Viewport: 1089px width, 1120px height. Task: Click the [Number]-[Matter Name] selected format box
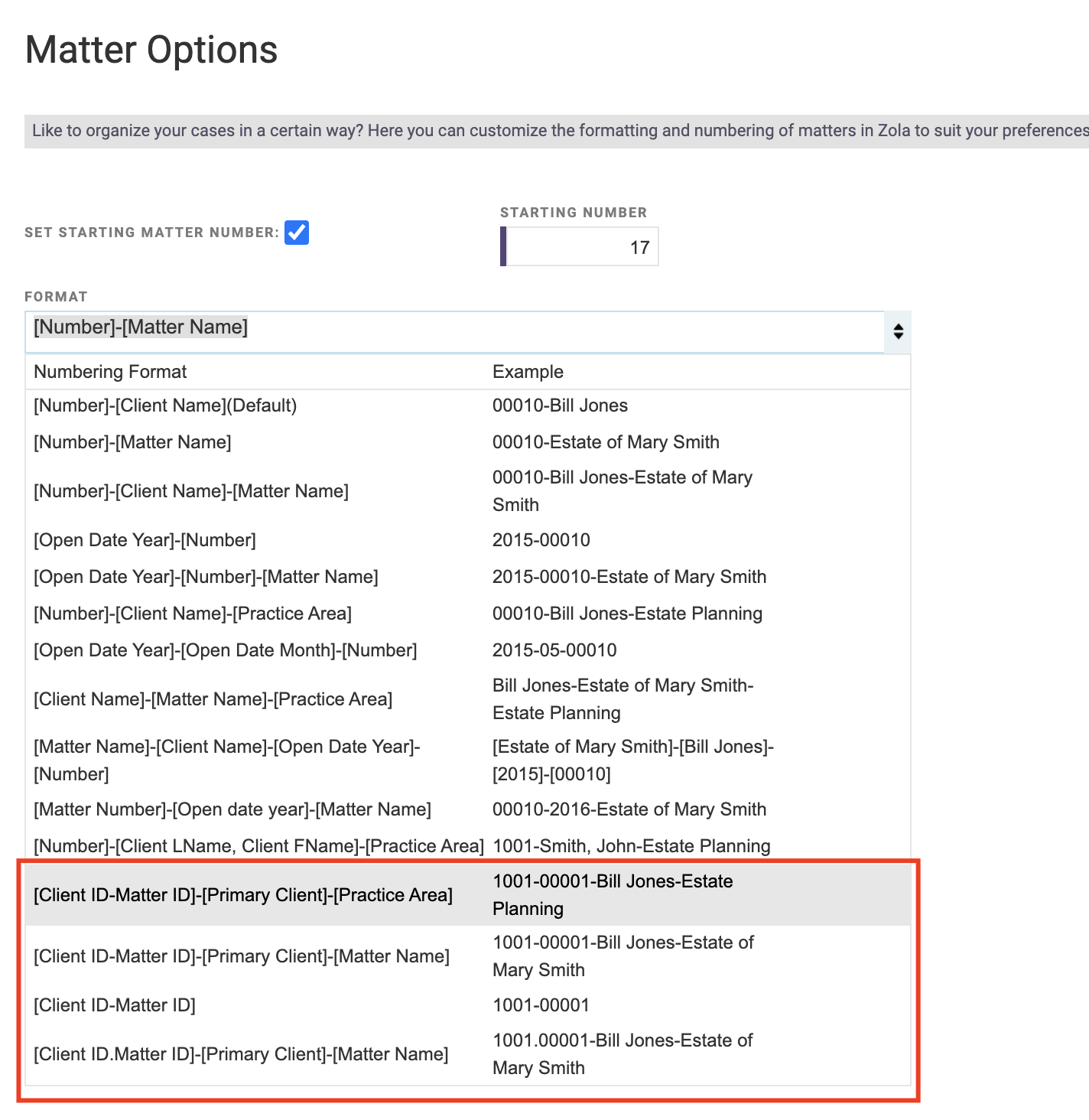click(455, 331)
